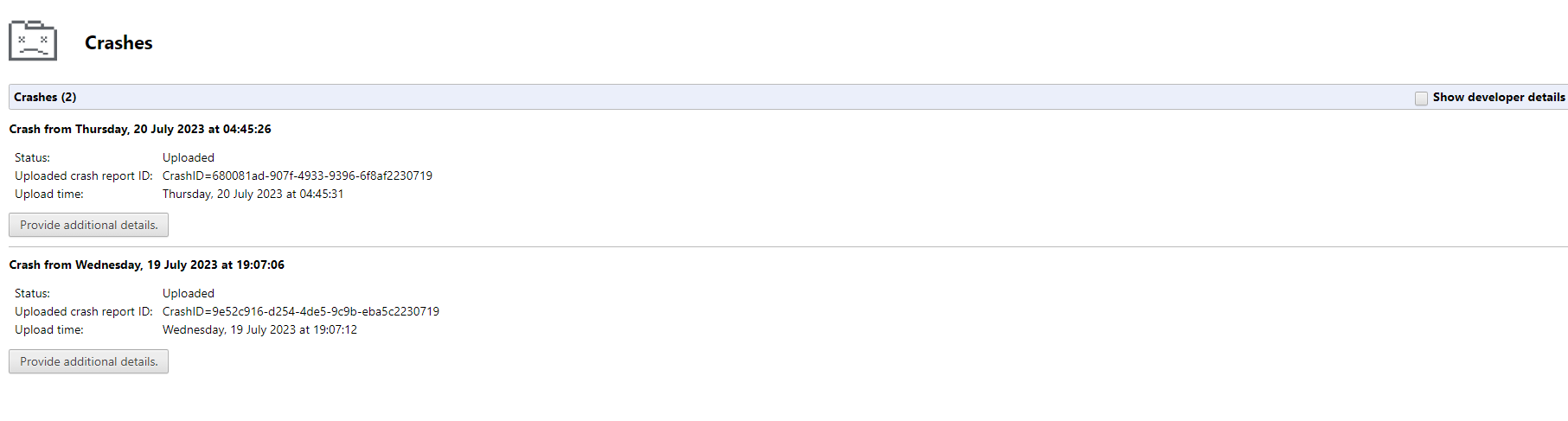Click Uploaded status of Thursday crash

[189, 157]
